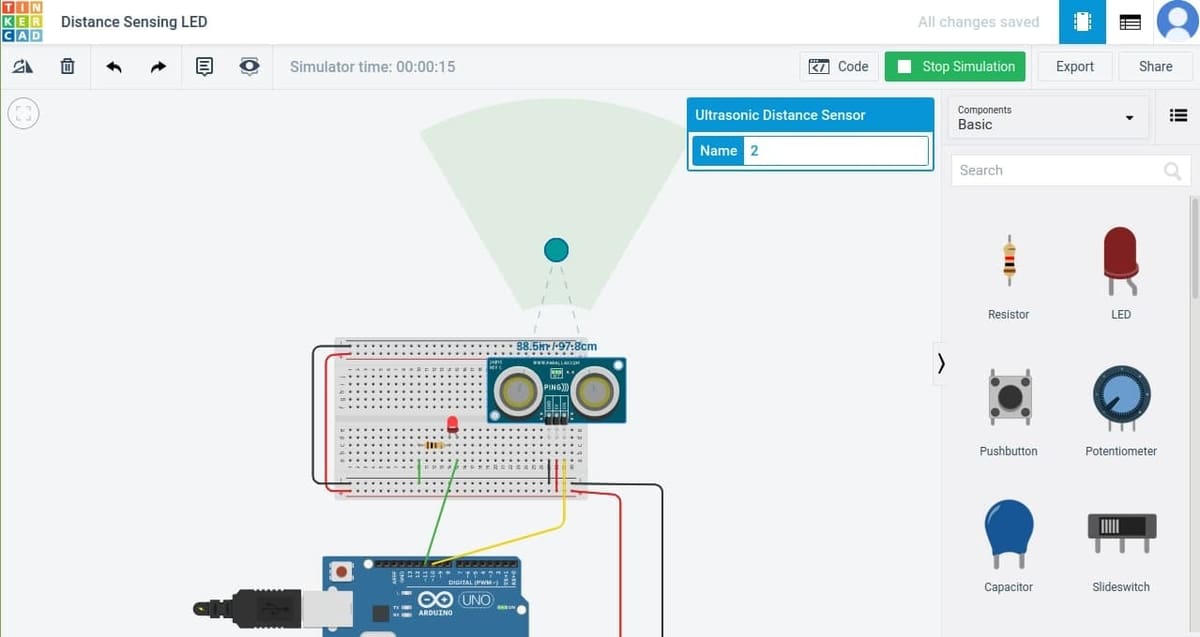Toggle components list view icon
Image resolution: width=1200 pixels, height=637 pixels.
coord(1178,116)
